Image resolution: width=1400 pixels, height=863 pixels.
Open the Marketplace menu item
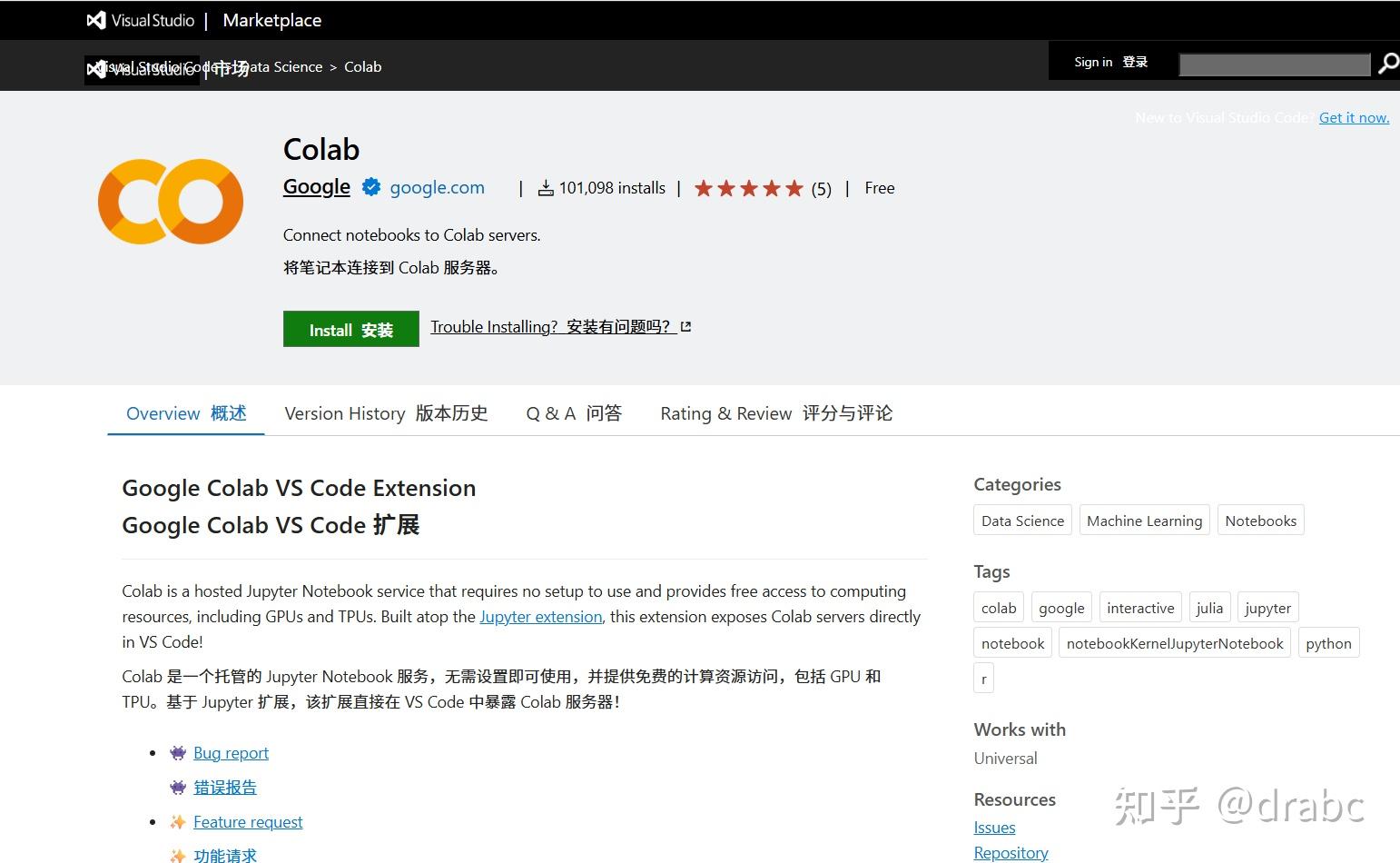(x=271, y=20)
